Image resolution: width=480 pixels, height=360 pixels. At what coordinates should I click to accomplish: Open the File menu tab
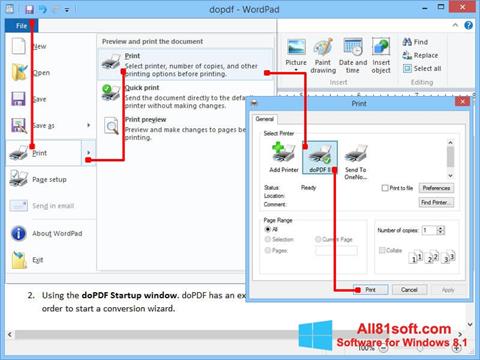(21, 26)
